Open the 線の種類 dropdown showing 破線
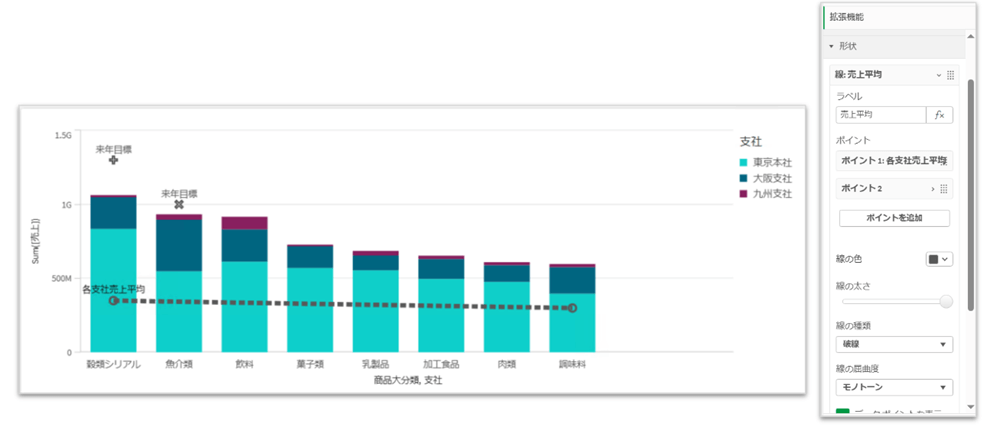This screenshot has width=1000, height=427. tap(894, 345)
